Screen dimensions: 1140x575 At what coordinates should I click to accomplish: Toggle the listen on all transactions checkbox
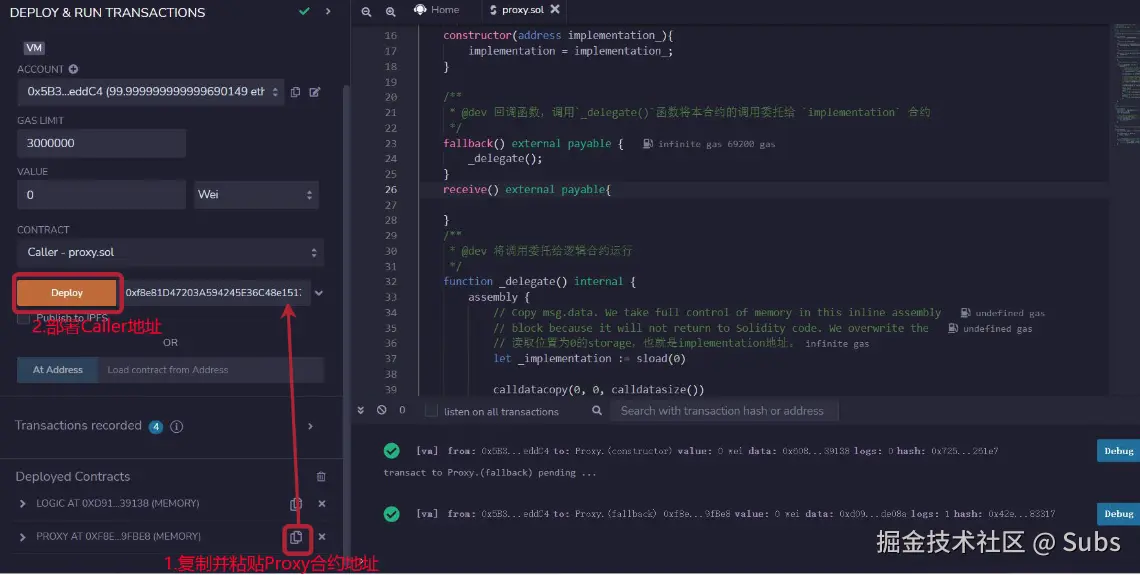[431, 411]
